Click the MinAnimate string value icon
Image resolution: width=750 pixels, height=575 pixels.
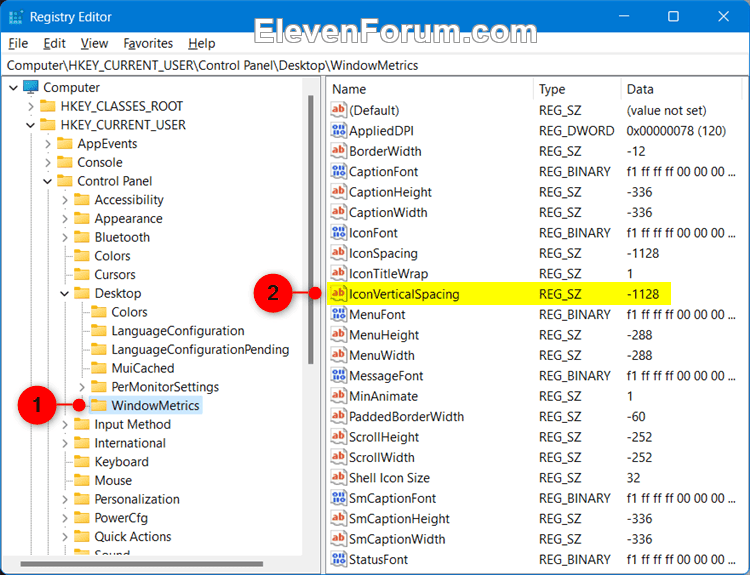(338, 396)
